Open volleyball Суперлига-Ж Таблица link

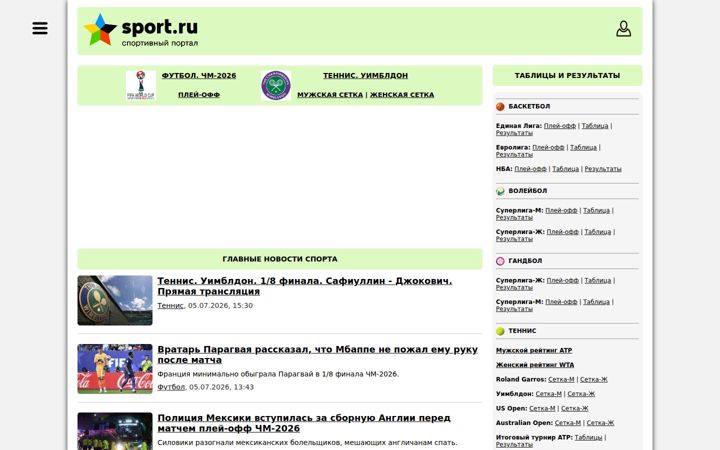click(597, 232)
